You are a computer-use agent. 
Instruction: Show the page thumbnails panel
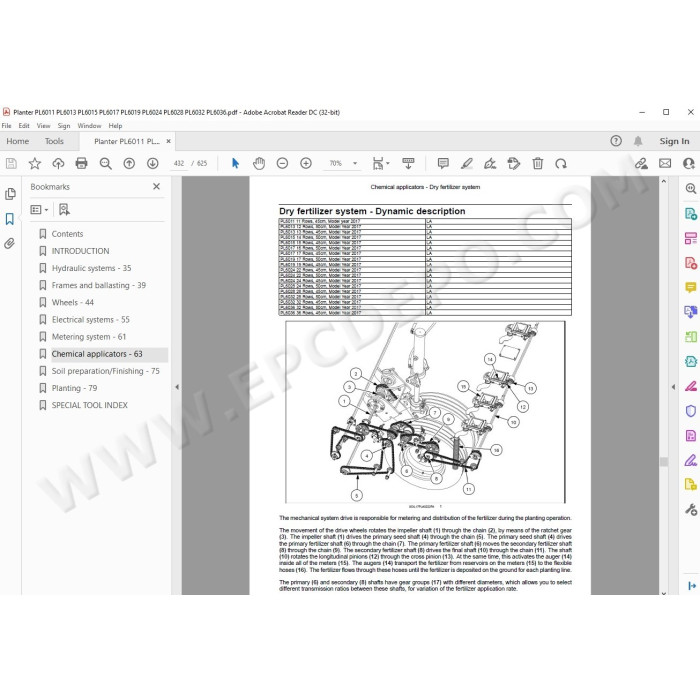click(10, 194)
